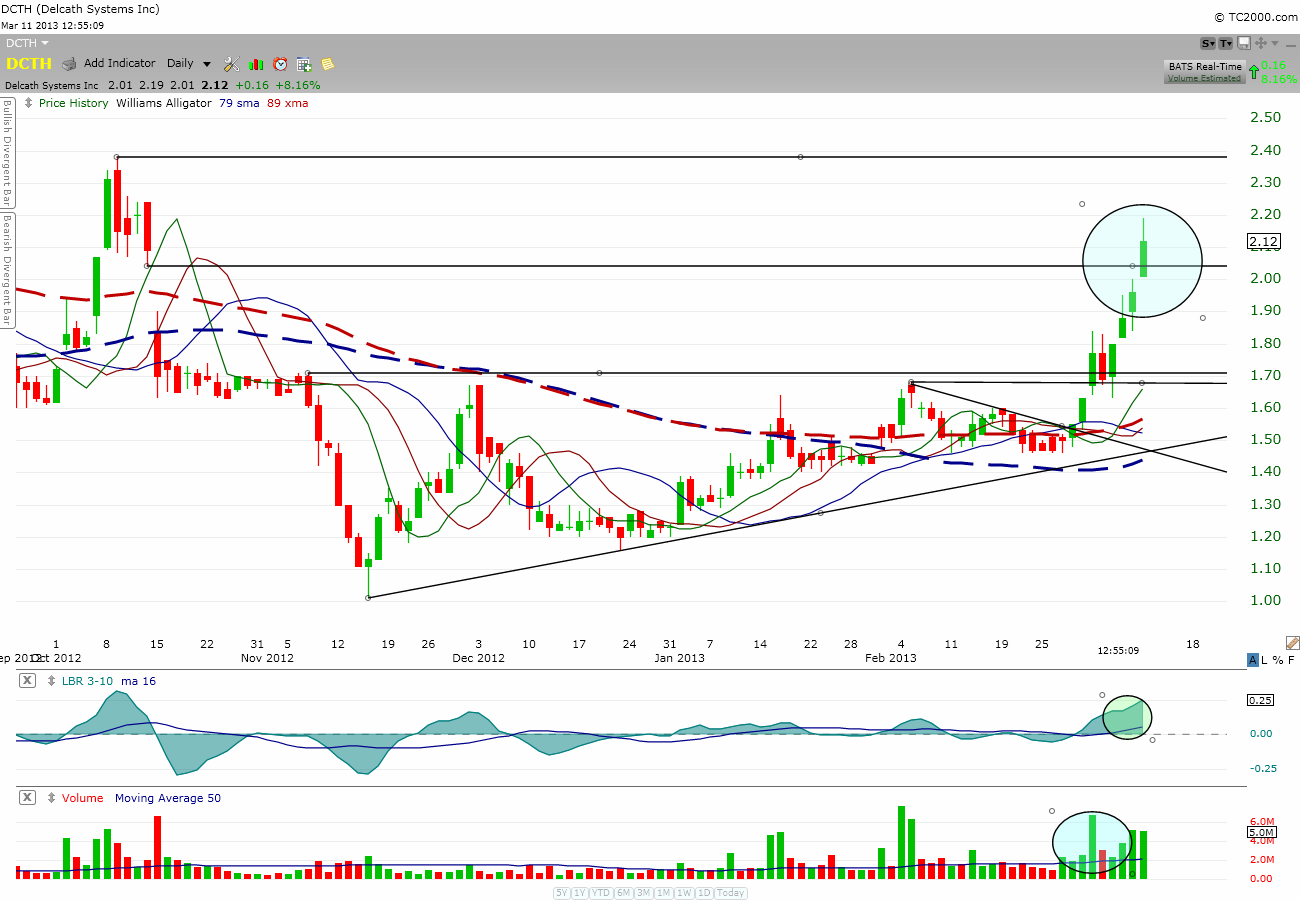
Task: Click the 0.25 LBR axis marker
Action: (1262, 700)
